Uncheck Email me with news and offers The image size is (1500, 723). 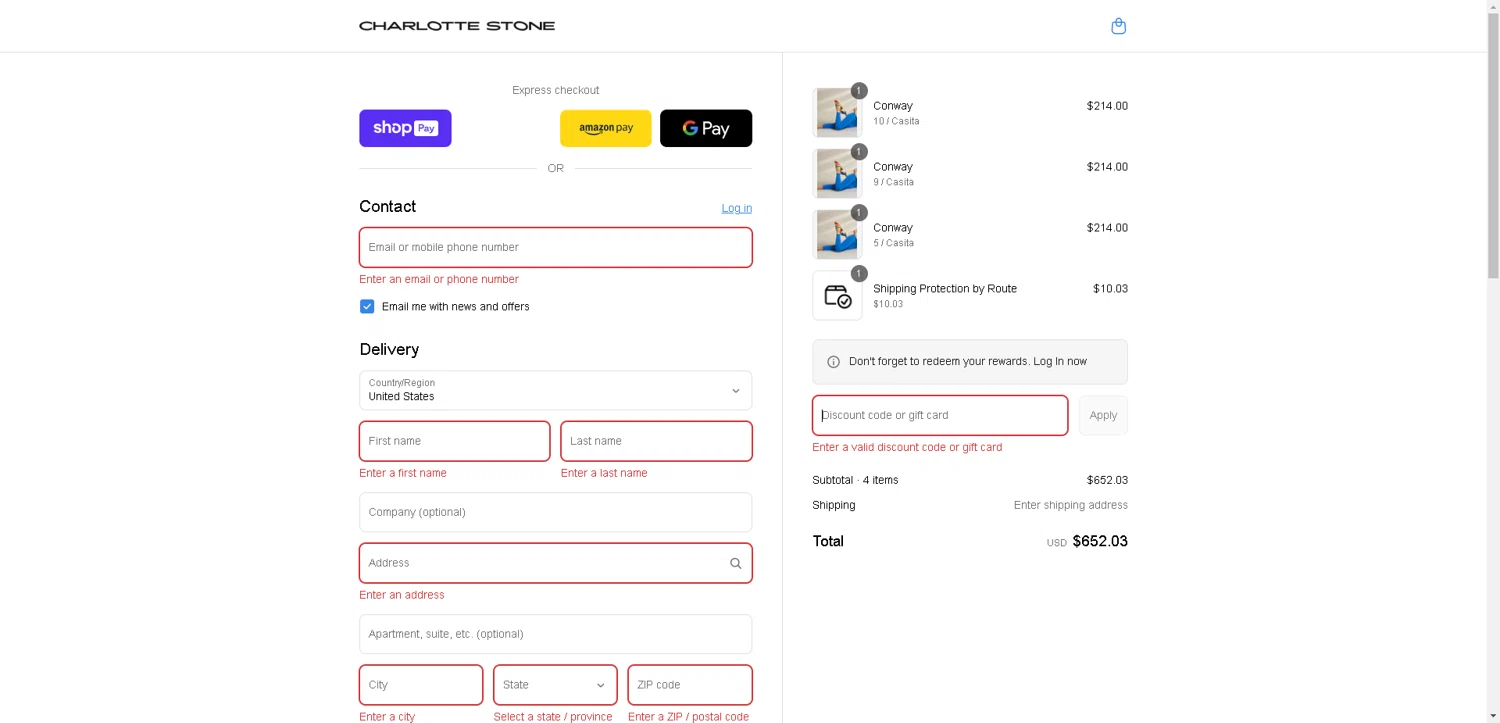click(x=367, y=307)
